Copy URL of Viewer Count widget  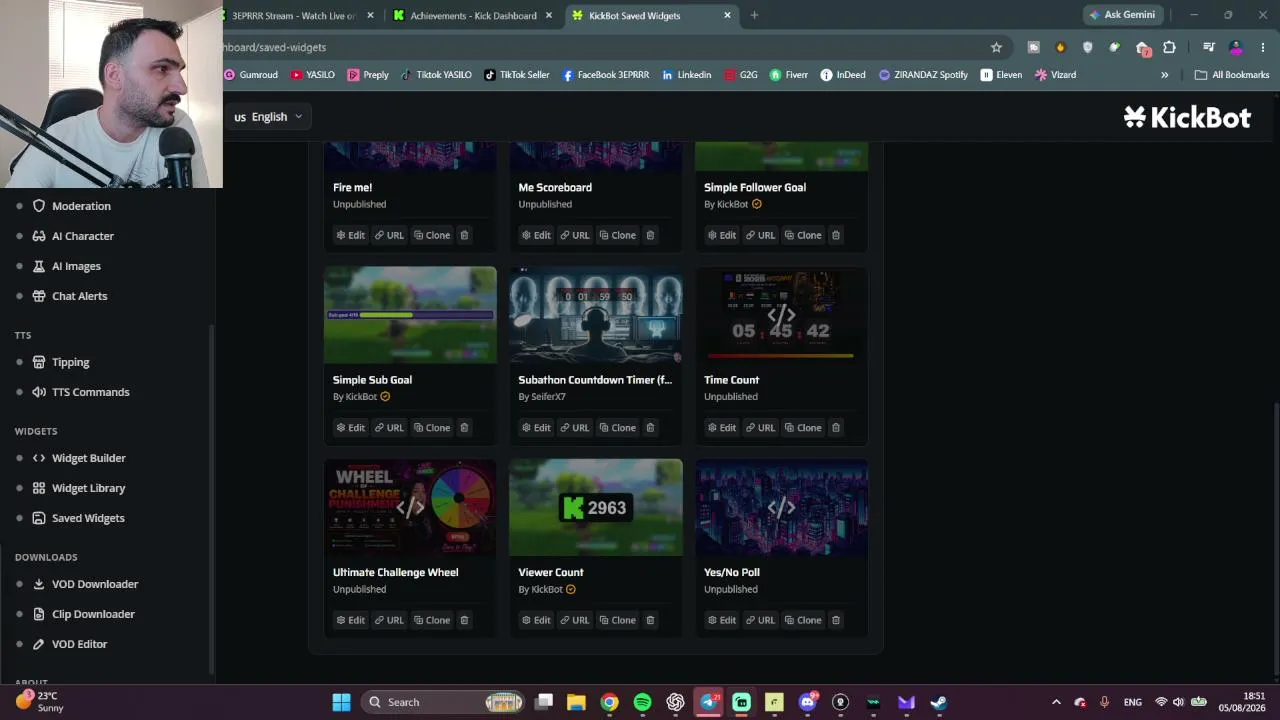click(574, 620)
